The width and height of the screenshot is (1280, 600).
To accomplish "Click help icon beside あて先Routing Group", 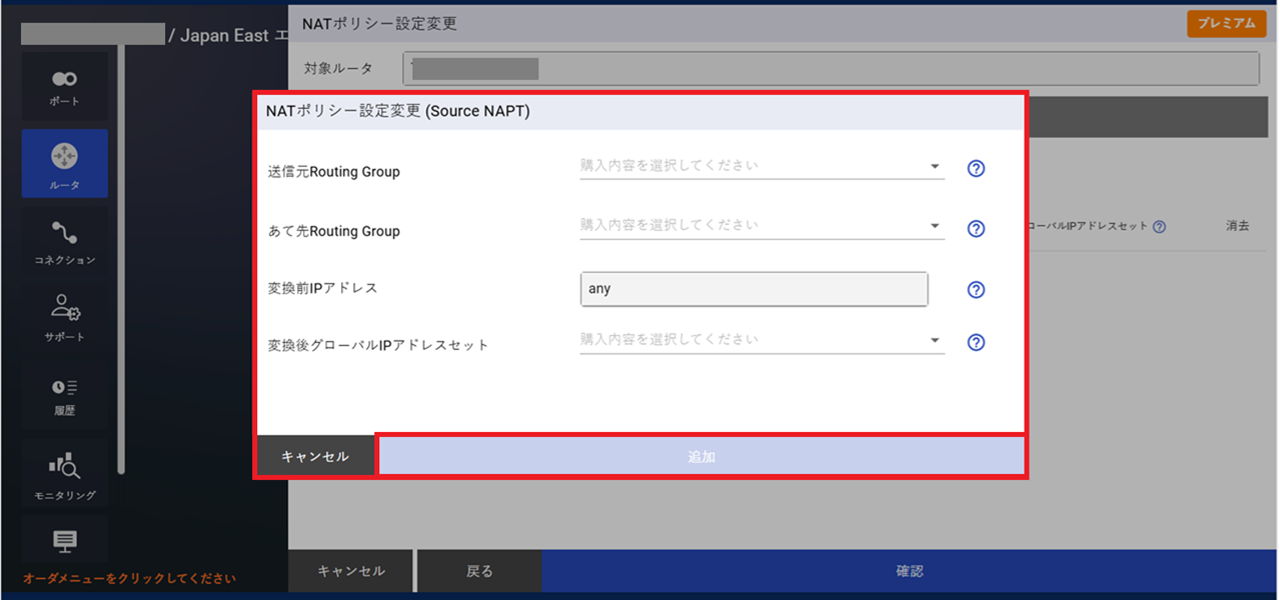I will click(976, 229).
